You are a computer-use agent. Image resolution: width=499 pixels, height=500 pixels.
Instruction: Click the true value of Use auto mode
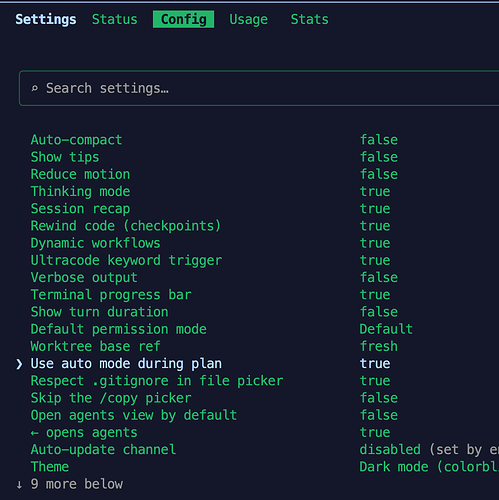375,364
